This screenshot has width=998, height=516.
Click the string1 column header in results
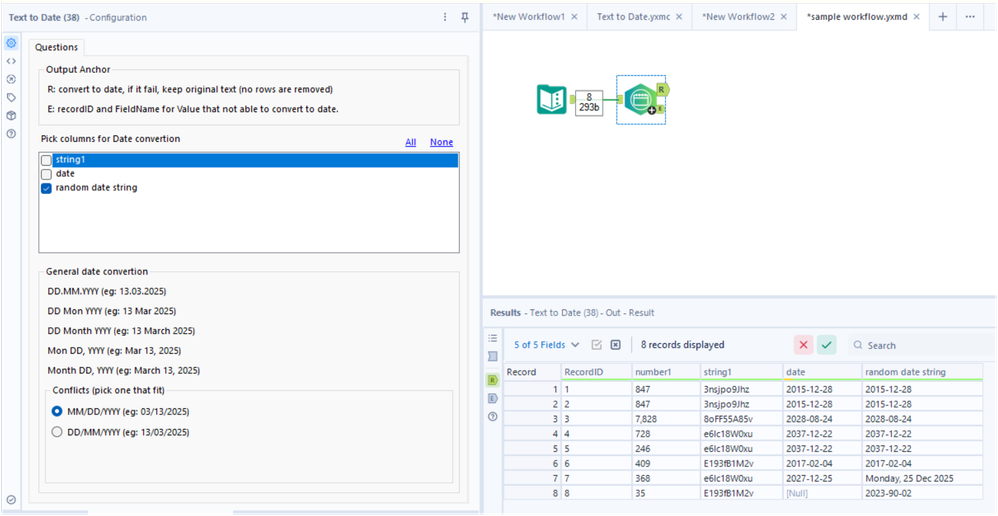point(741,372)
